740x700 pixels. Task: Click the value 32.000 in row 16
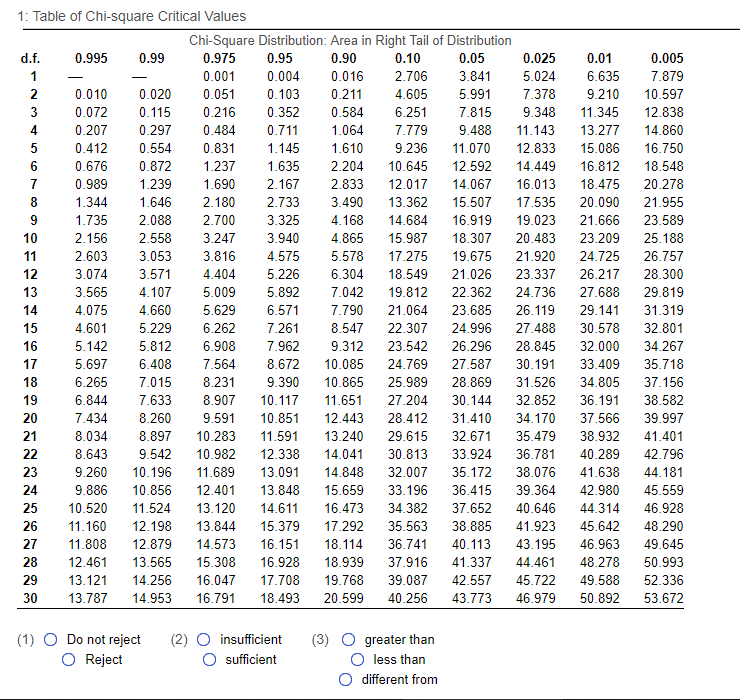coord(599,346)
